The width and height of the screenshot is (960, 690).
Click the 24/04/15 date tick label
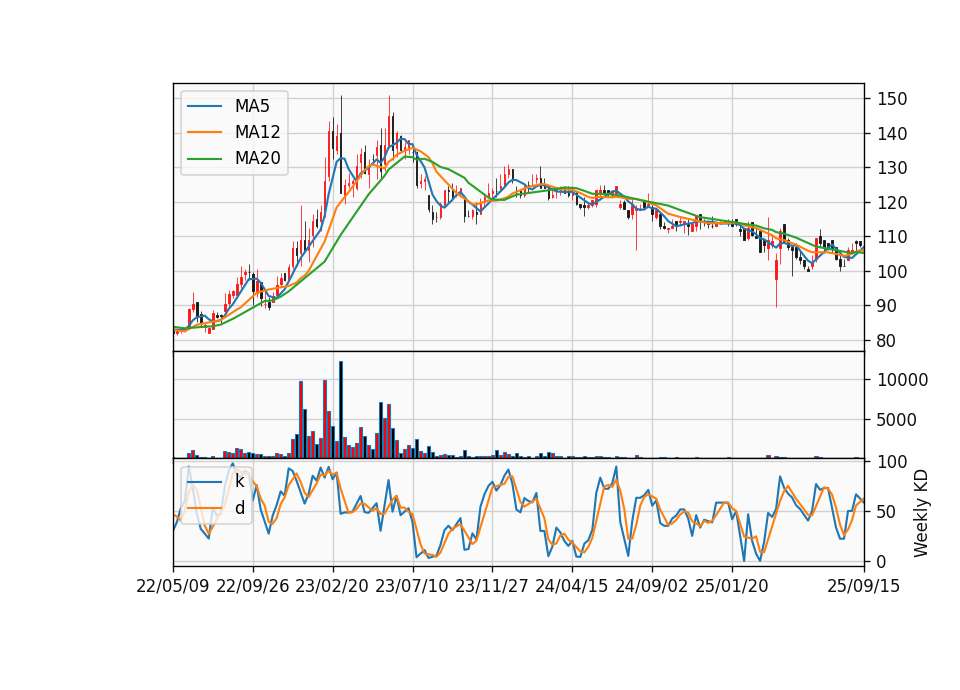click(572, 586)
